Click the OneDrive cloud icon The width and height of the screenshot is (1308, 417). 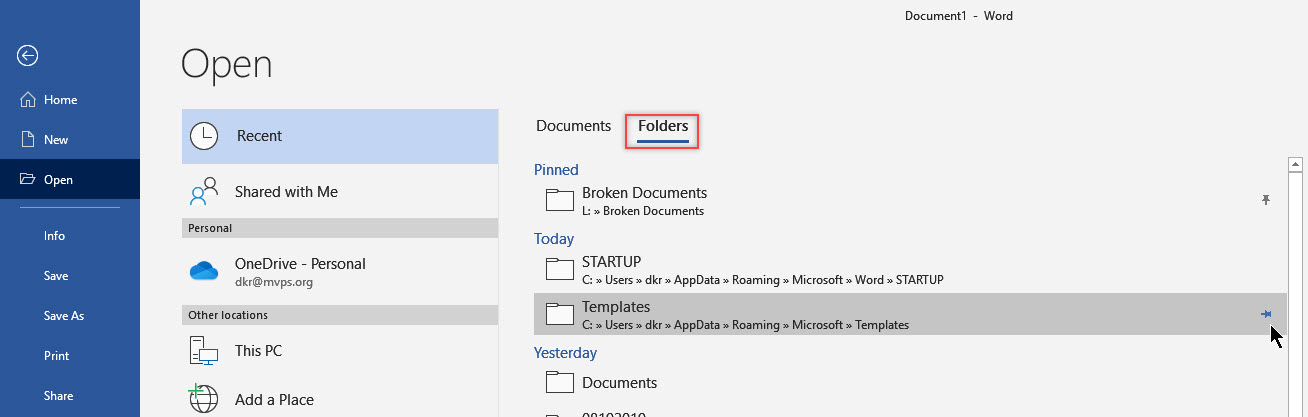[204, 271]
